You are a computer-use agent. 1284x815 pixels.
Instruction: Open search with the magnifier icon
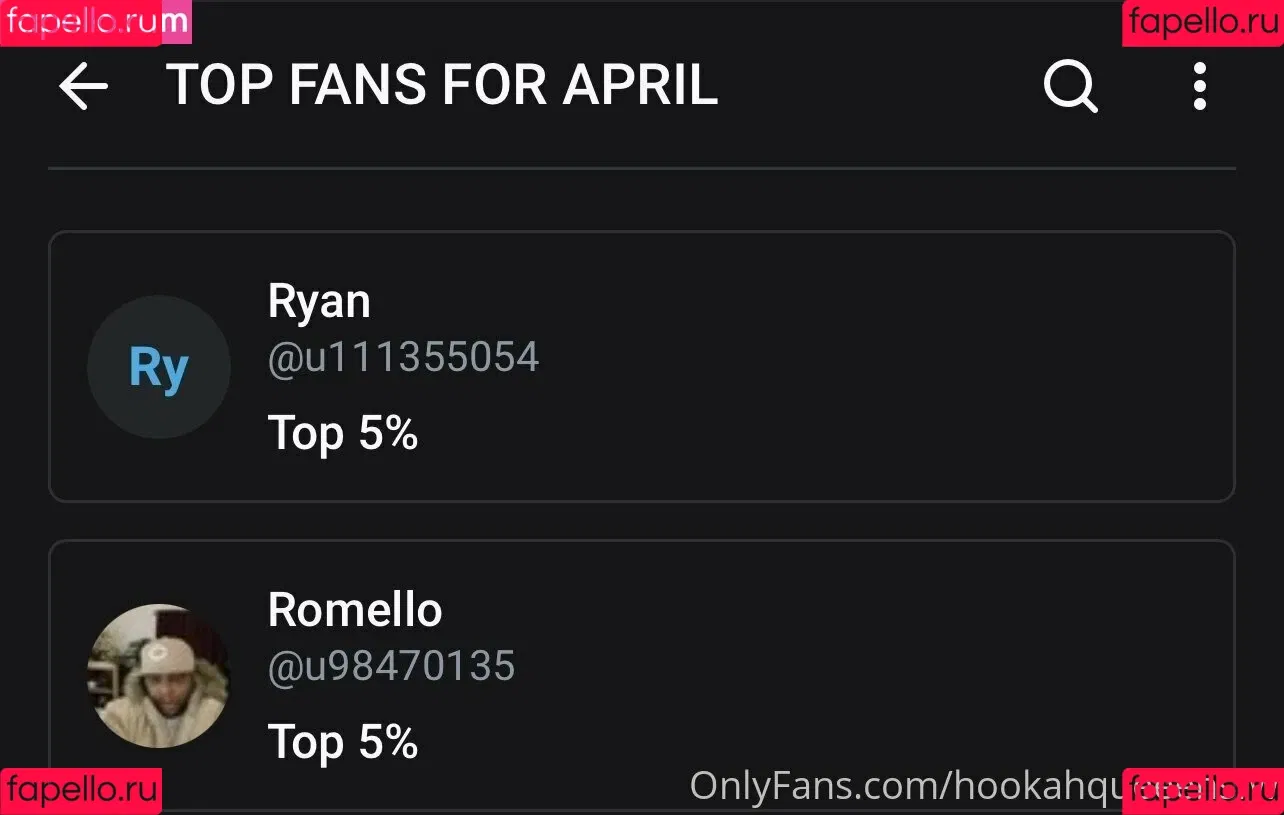coord(1071,86)
